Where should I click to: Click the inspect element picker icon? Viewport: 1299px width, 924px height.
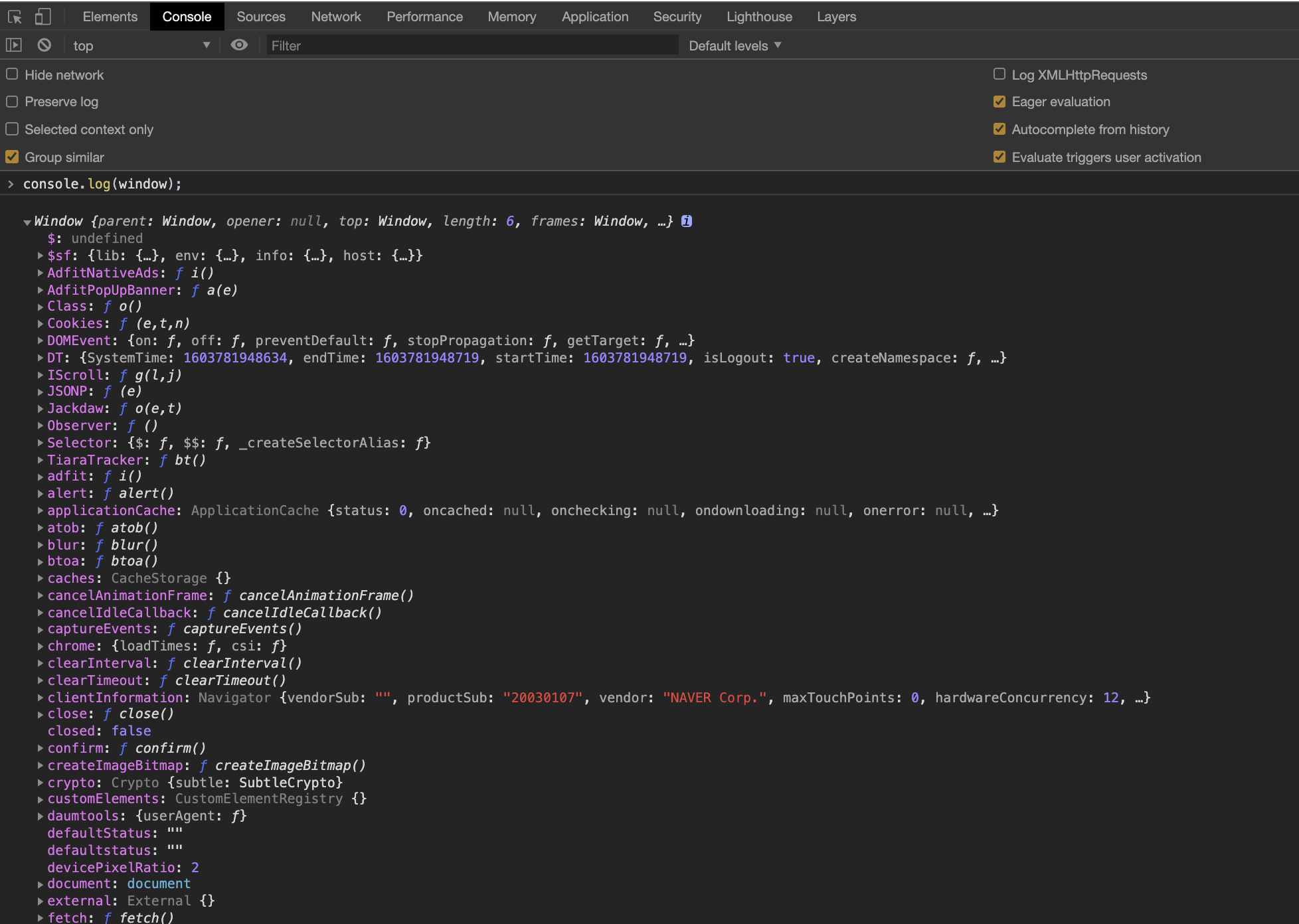[15, 17]
